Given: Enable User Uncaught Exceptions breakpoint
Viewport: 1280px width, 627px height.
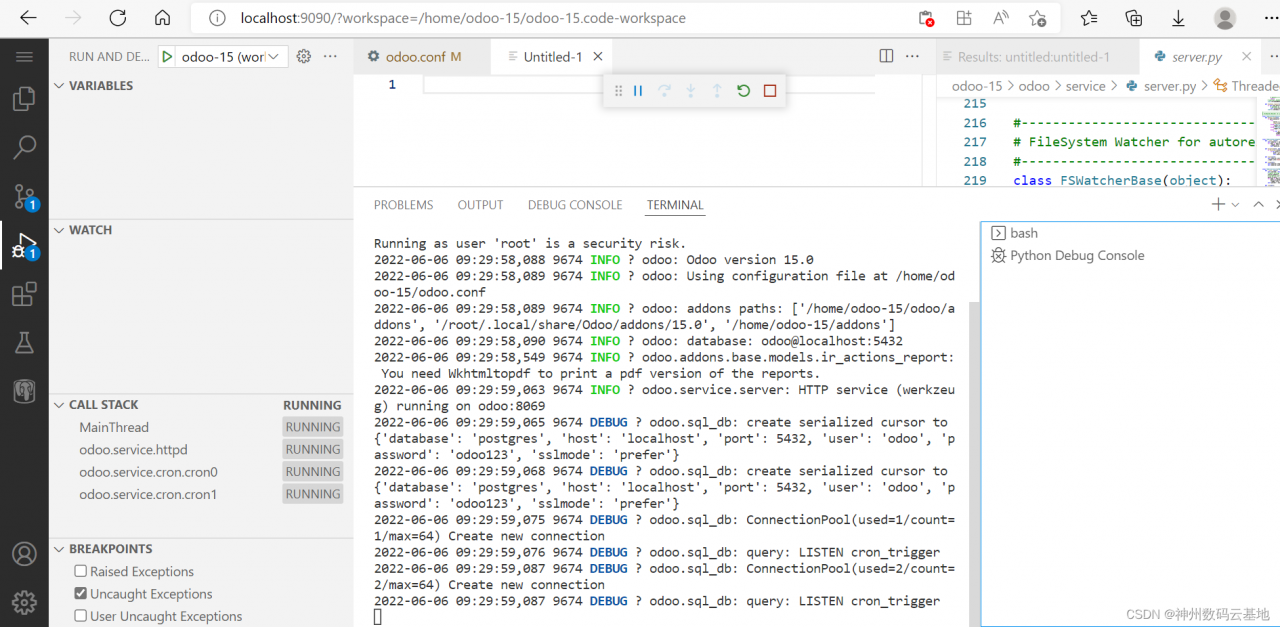Looking at the screenshot, I should coord(81,617).
